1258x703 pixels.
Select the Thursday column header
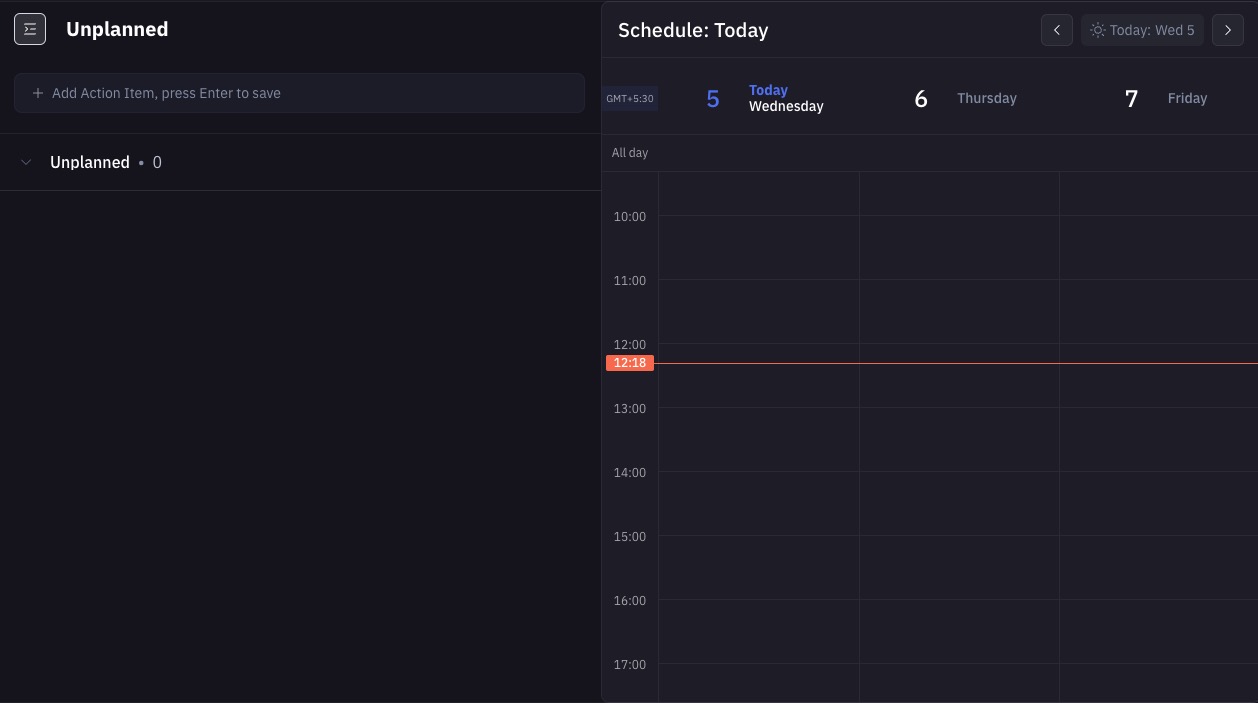[987, 98]
